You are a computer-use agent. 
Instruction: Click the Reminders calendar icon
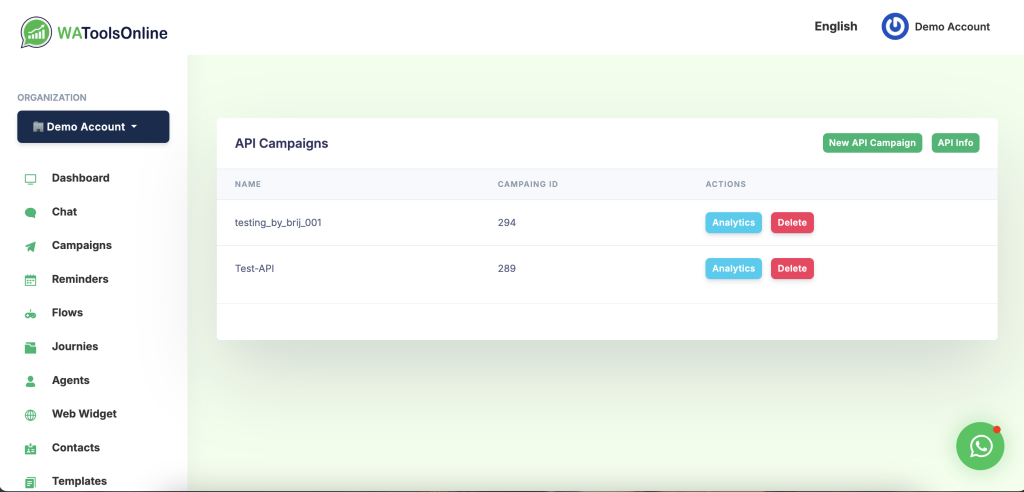pyautogui.click(x=31, y=280)
